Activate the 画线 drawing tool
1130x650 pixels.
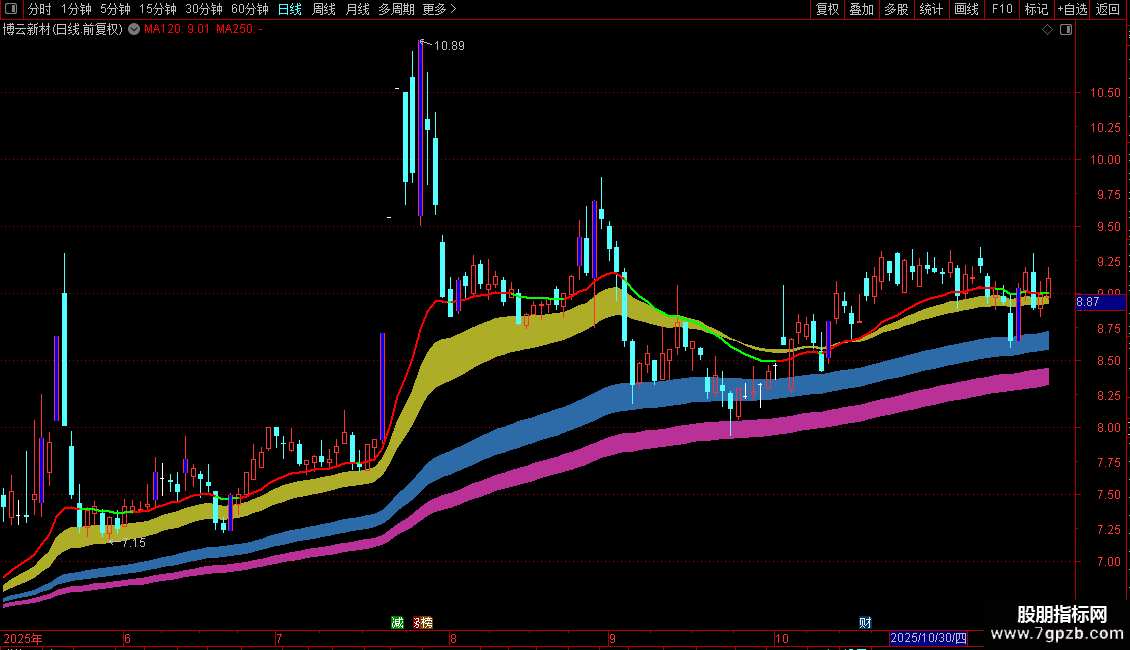(966, 9)
